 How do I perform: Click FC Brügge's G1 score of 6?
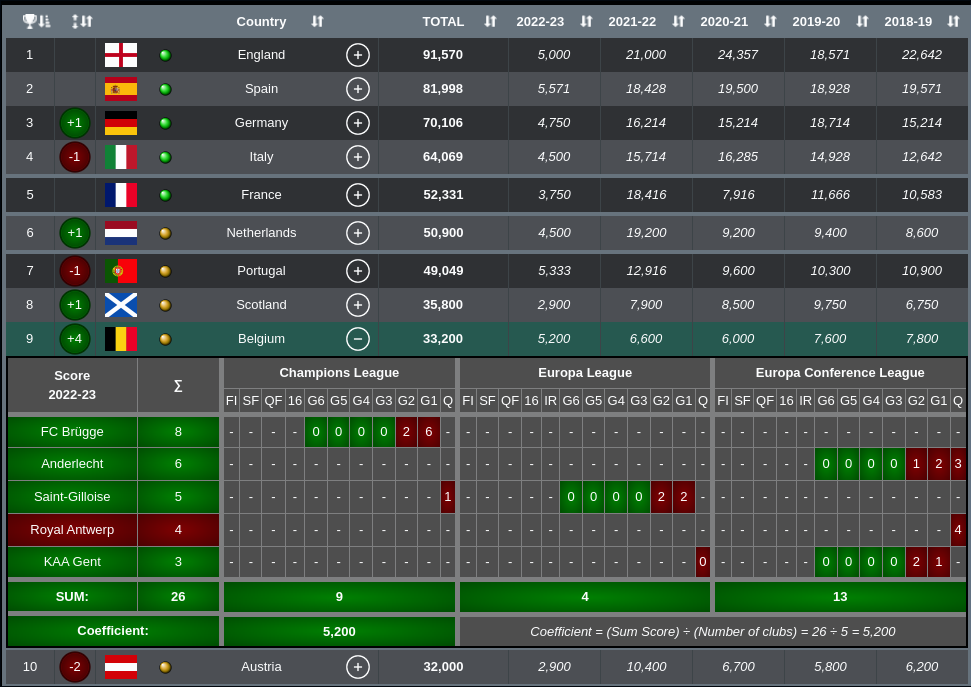tap(429, 432)
